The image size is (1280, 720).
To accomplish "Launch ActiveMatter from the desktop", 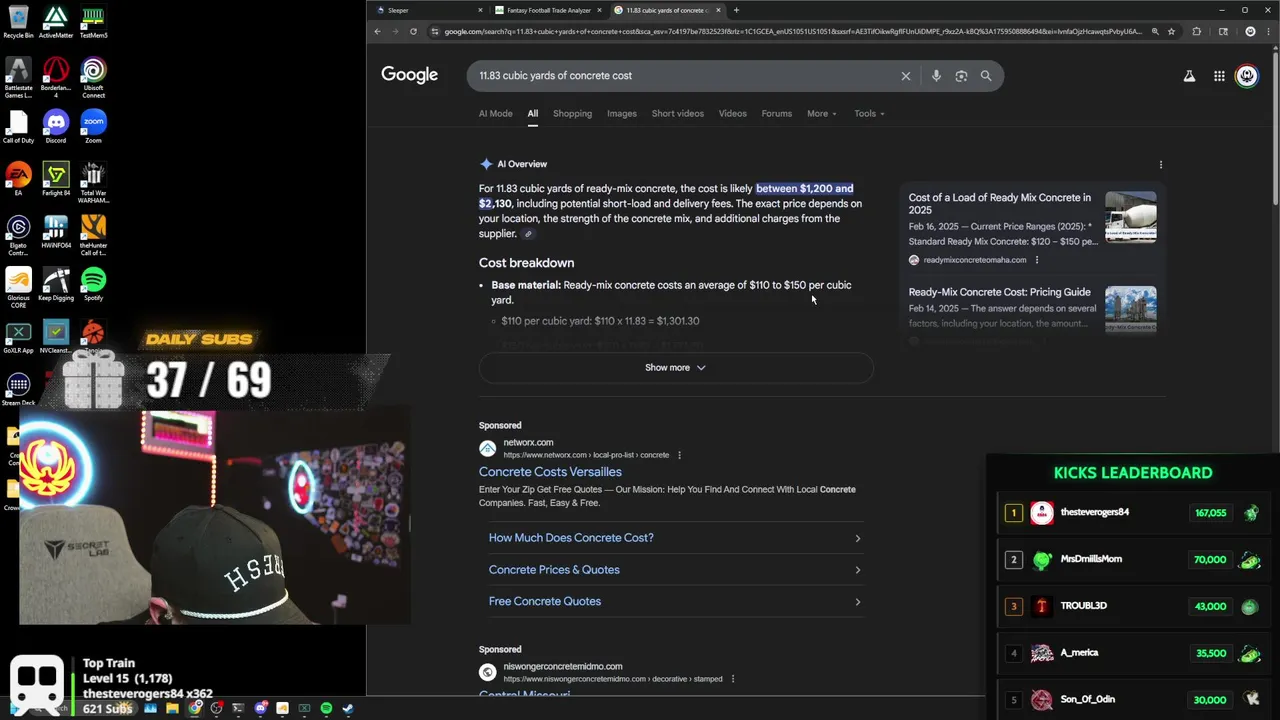I will (x=56, y=21).
